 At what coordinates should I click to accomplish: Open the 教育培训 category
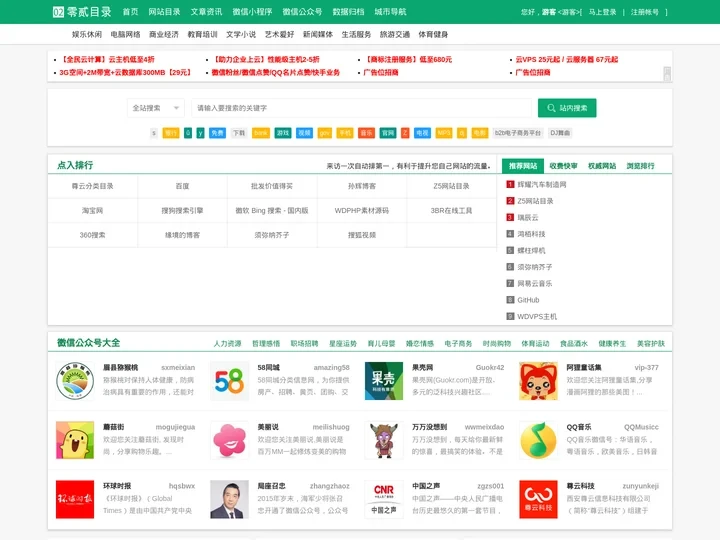[x=202, y=34]
